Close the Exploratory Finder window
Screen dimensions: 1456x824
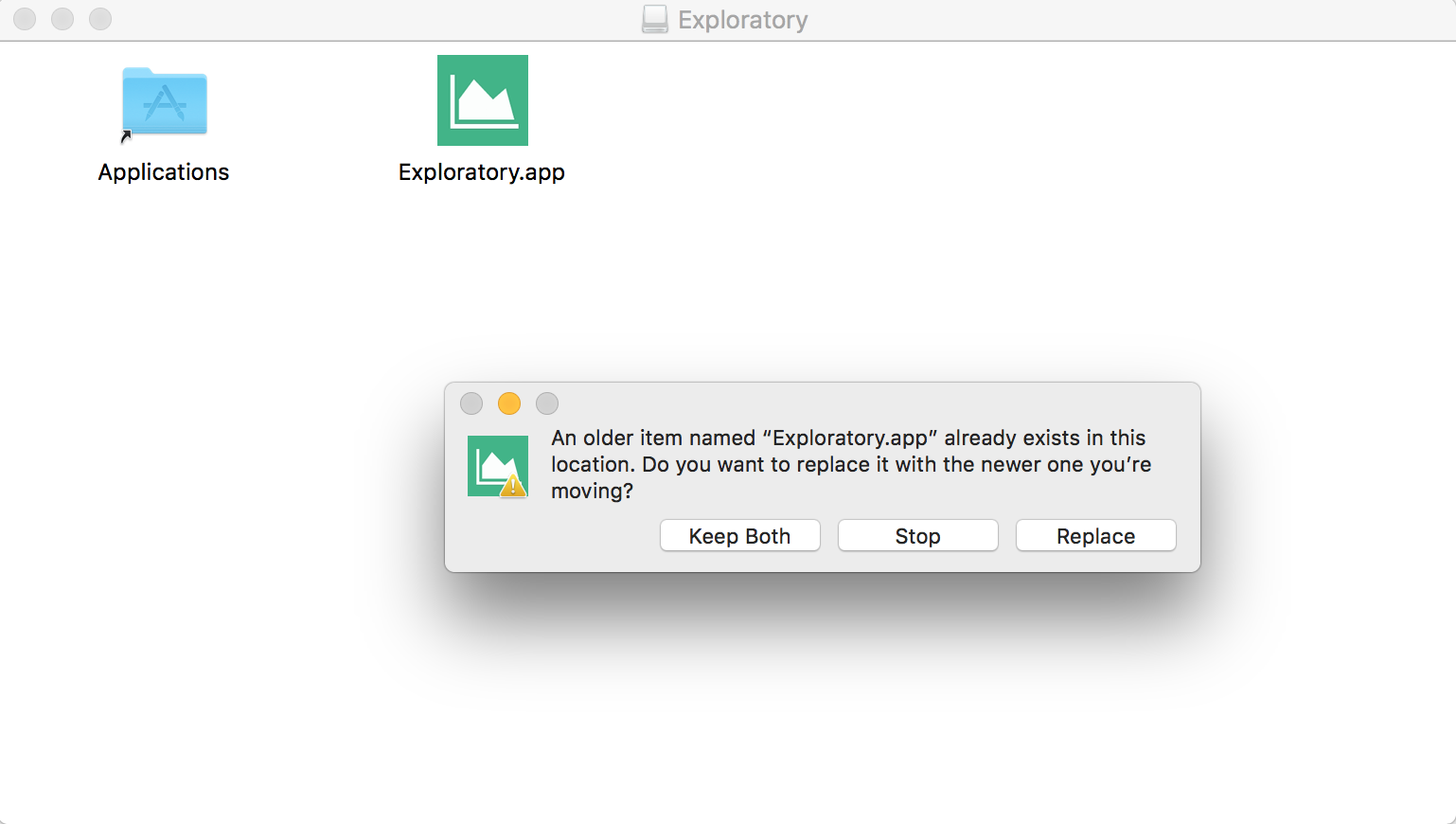pyautogui.click(x=25, y=19)
